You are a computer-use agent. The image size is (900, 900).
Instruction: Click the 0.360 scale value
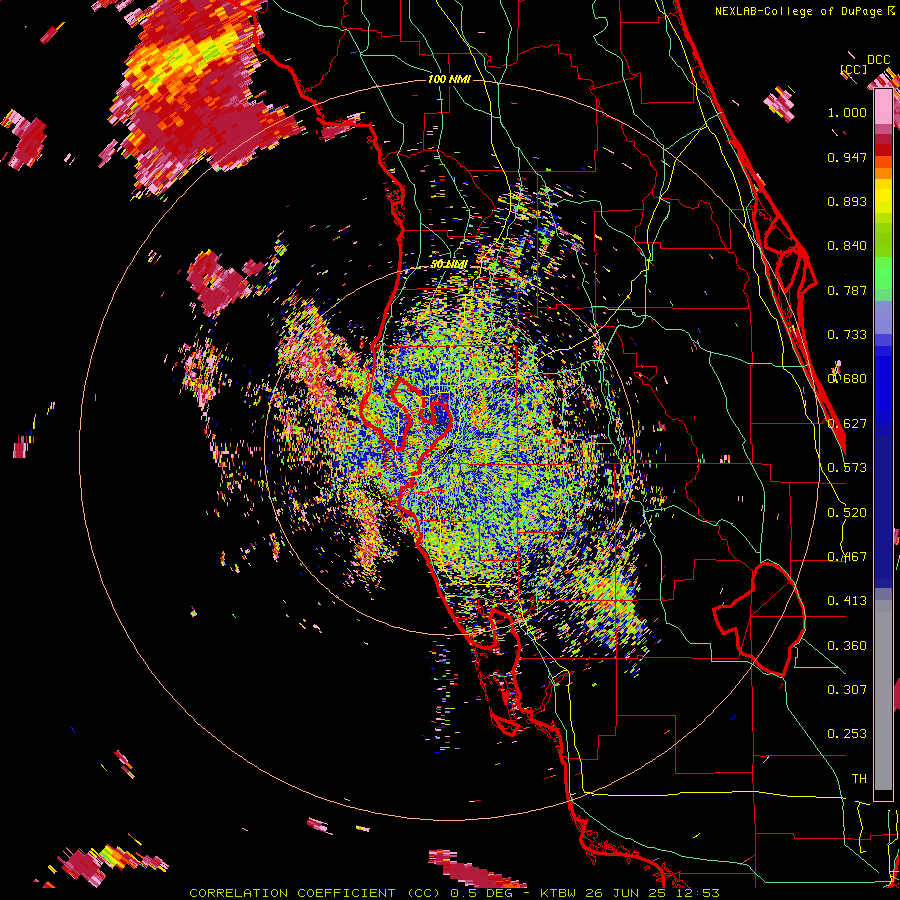pos(847,646)
